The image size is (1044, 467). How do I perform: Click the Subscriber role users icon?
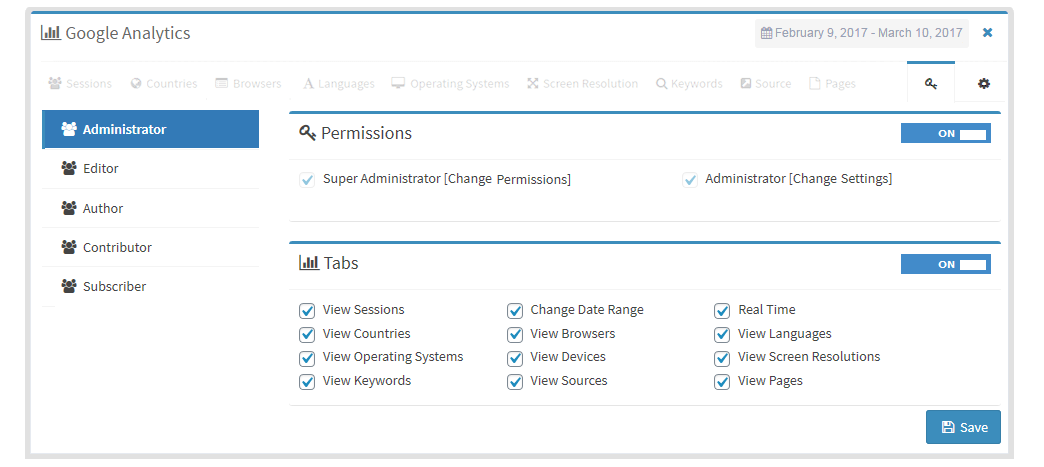pyautogui.click(x=69, y=286)
